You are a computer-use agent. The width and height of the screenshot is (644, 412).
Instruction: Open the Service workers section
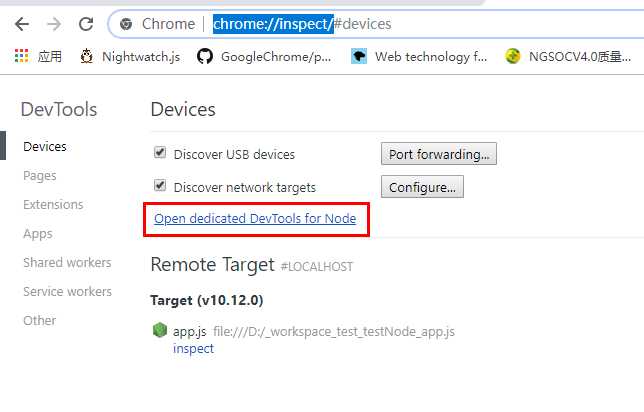pos(67,291)
